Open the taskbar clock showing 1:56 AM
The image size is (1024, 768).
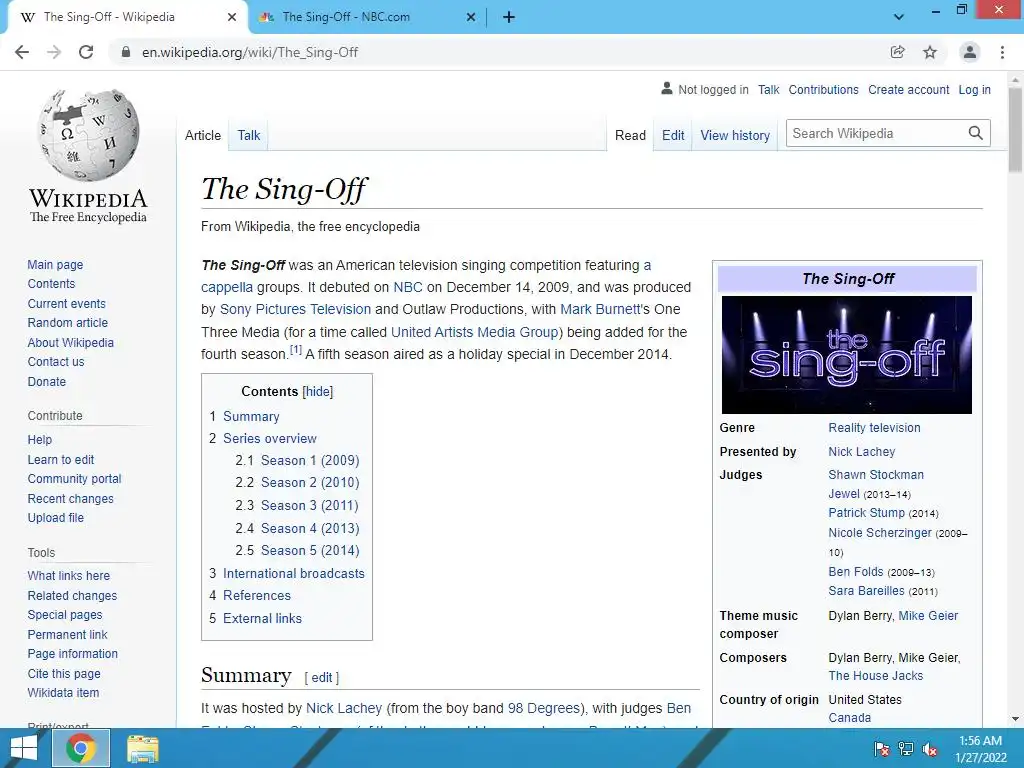pos(981,749)
